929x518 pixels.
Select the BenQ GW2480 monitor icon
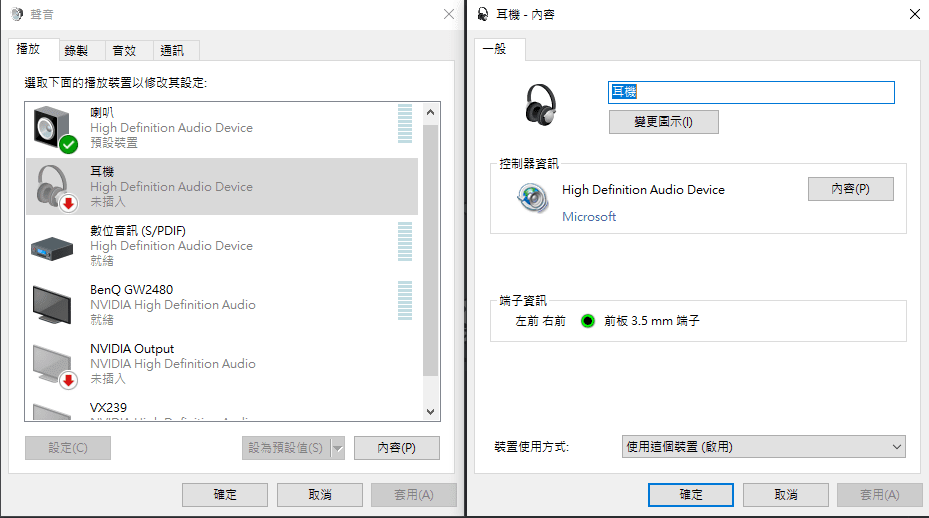click(52, 305)
